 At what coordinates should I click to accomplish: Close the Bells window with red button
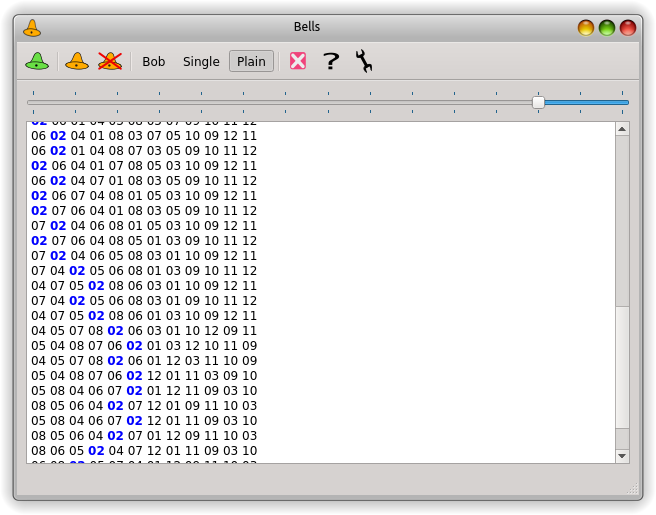628,28
